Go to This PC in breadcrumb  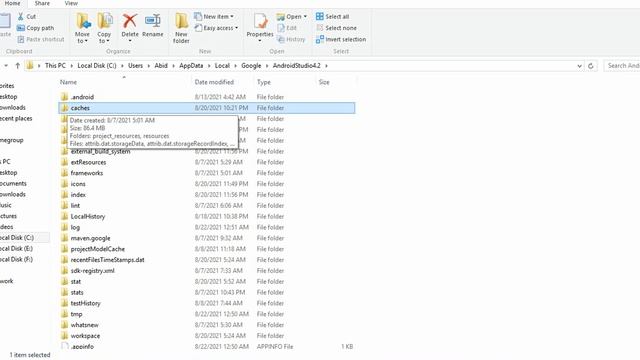tap(55, 66)
